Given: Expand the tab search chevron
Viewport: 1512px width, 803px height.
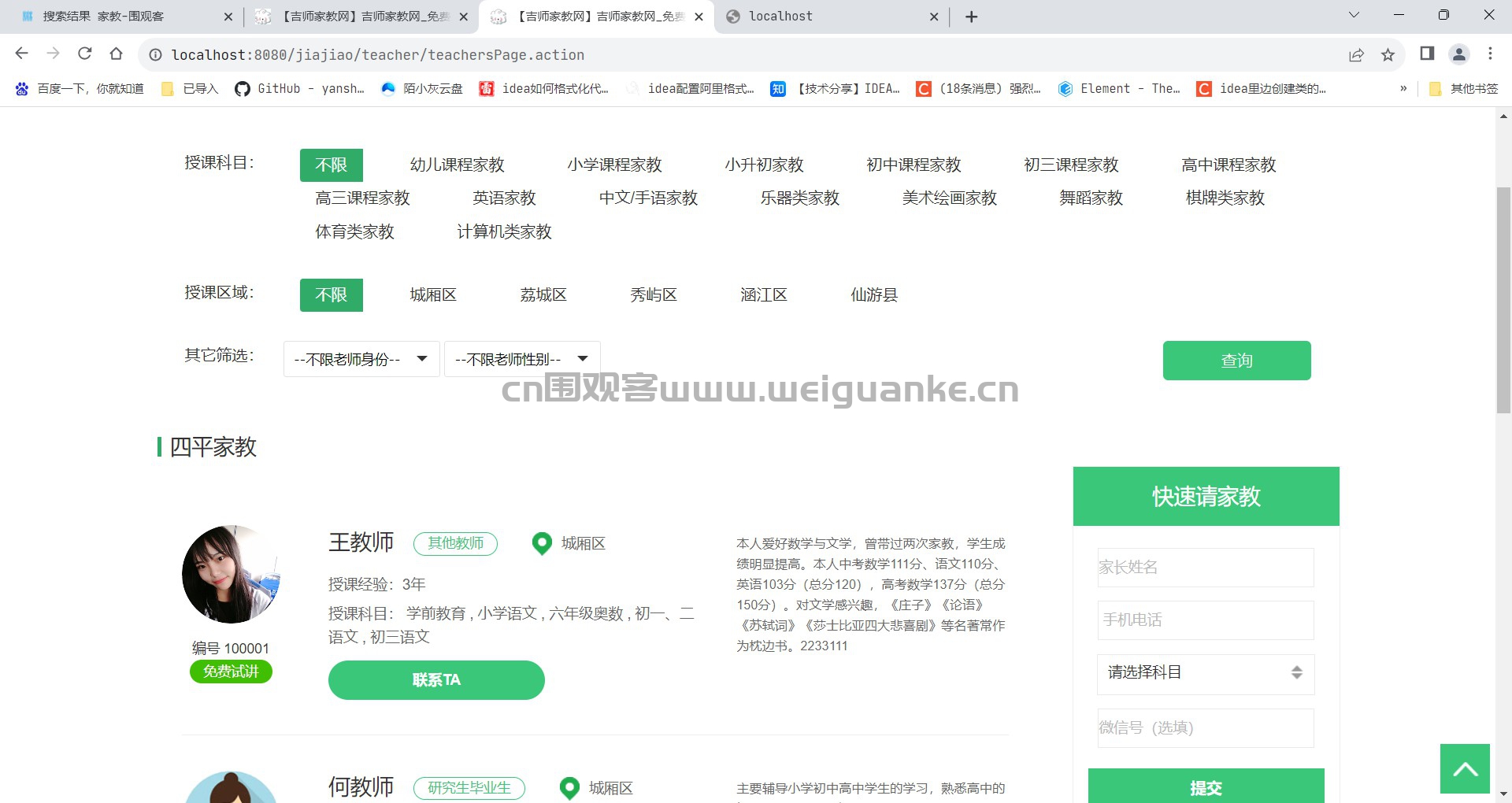Looking at the screenshot, I should [1354, 15].
